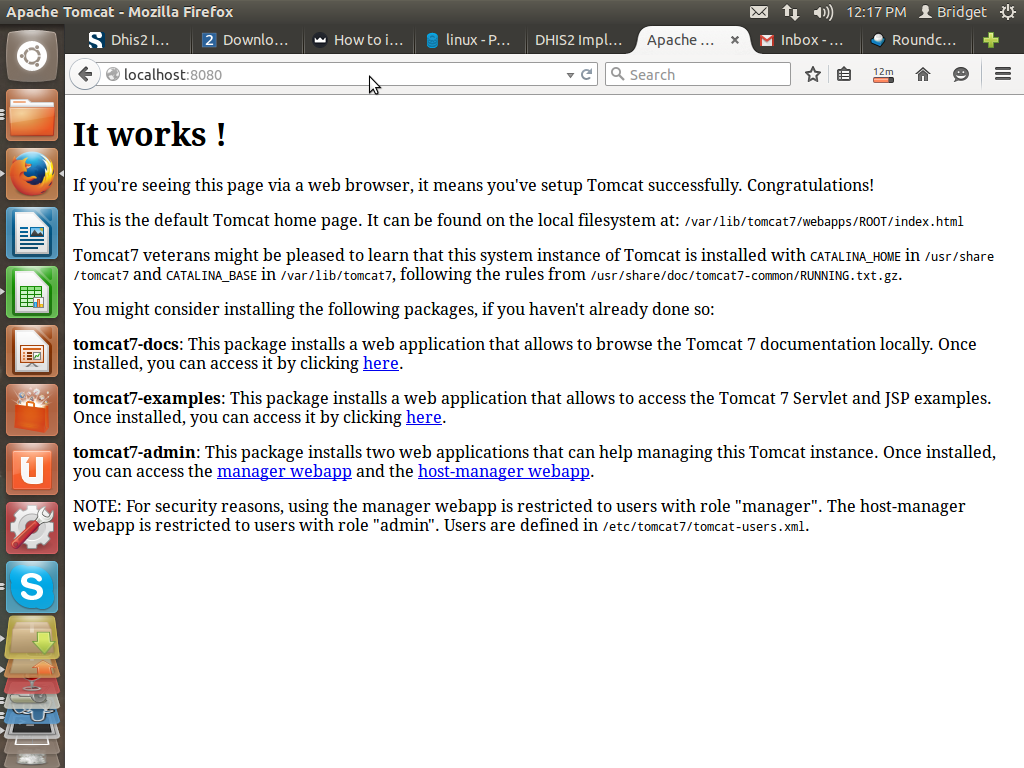This screenshot has width=1024, height=768.
Task: Open the tomcat7-docs 'here' link
Action: (381, 363)
